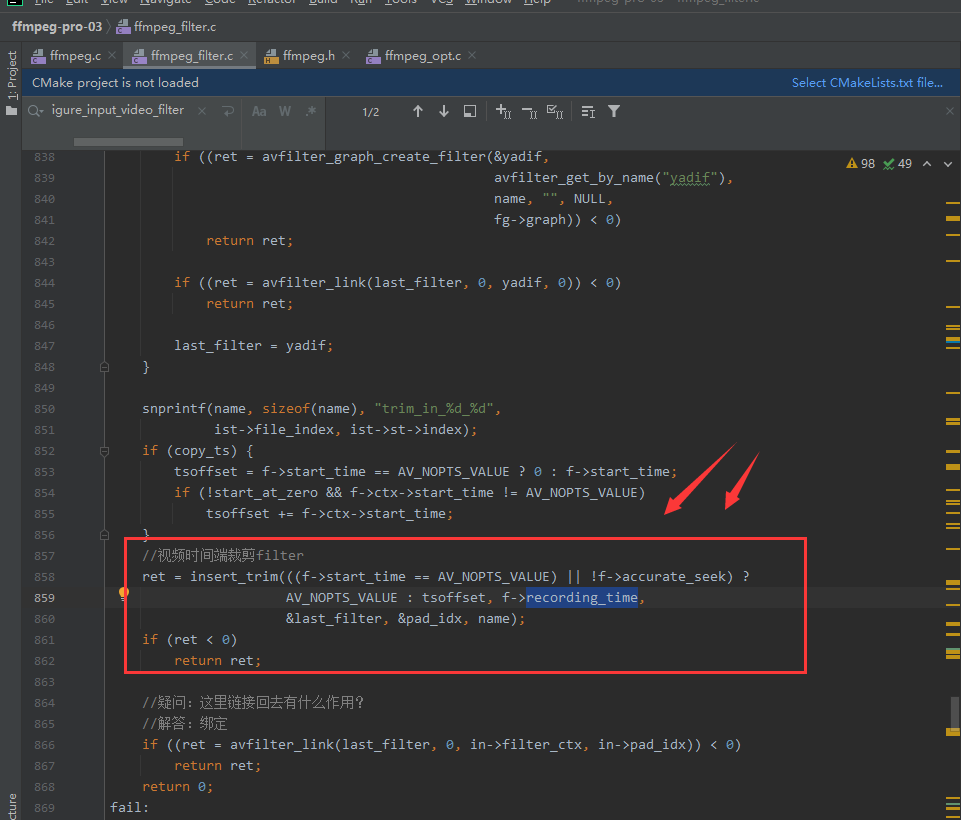Open the search filter options funnel
961x820 pixels.
[x=613, y=111]
